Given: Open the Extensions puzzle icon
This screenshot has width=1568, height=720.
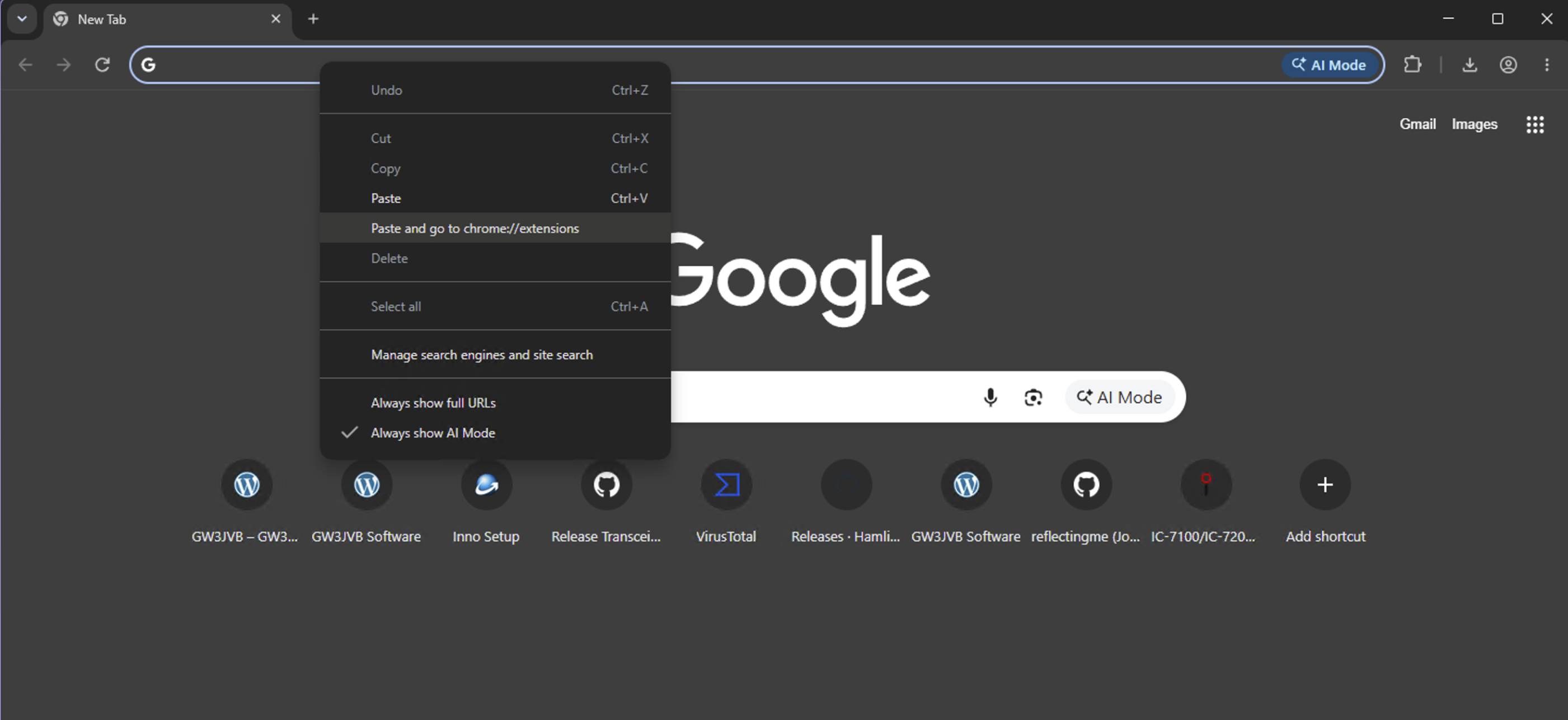Looking at the screenshot, I should point(1412,64).
